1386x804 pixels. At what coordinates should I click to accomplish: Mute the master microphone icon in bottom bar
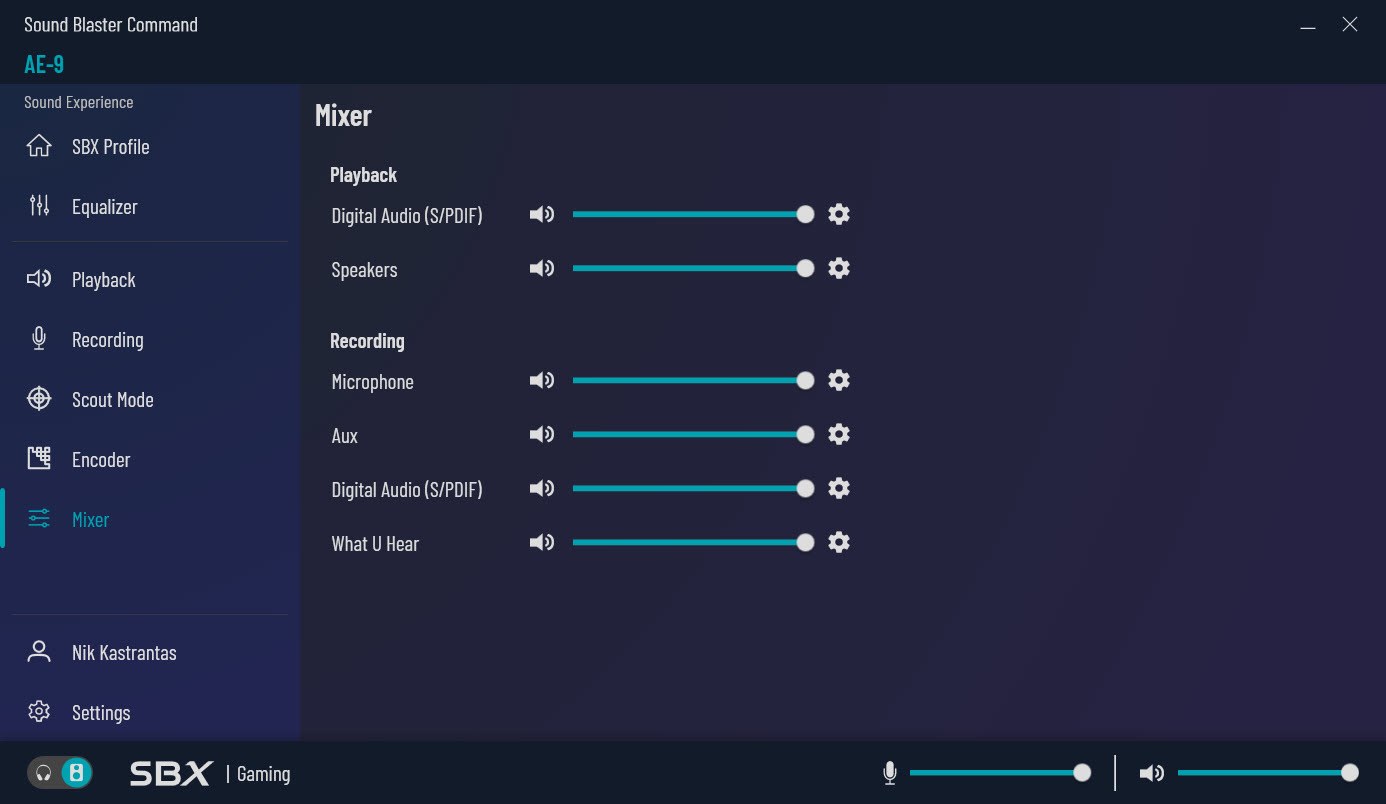890,773
